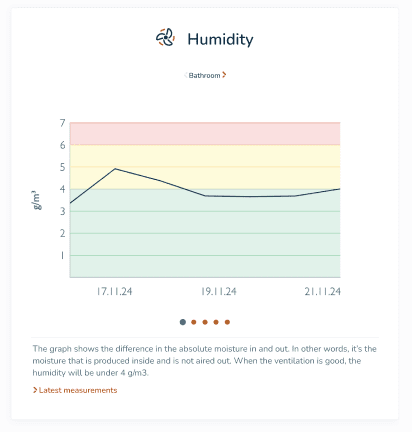Click the g/m³ axis label
413x432 pixels.
click(x=36, y=200)
